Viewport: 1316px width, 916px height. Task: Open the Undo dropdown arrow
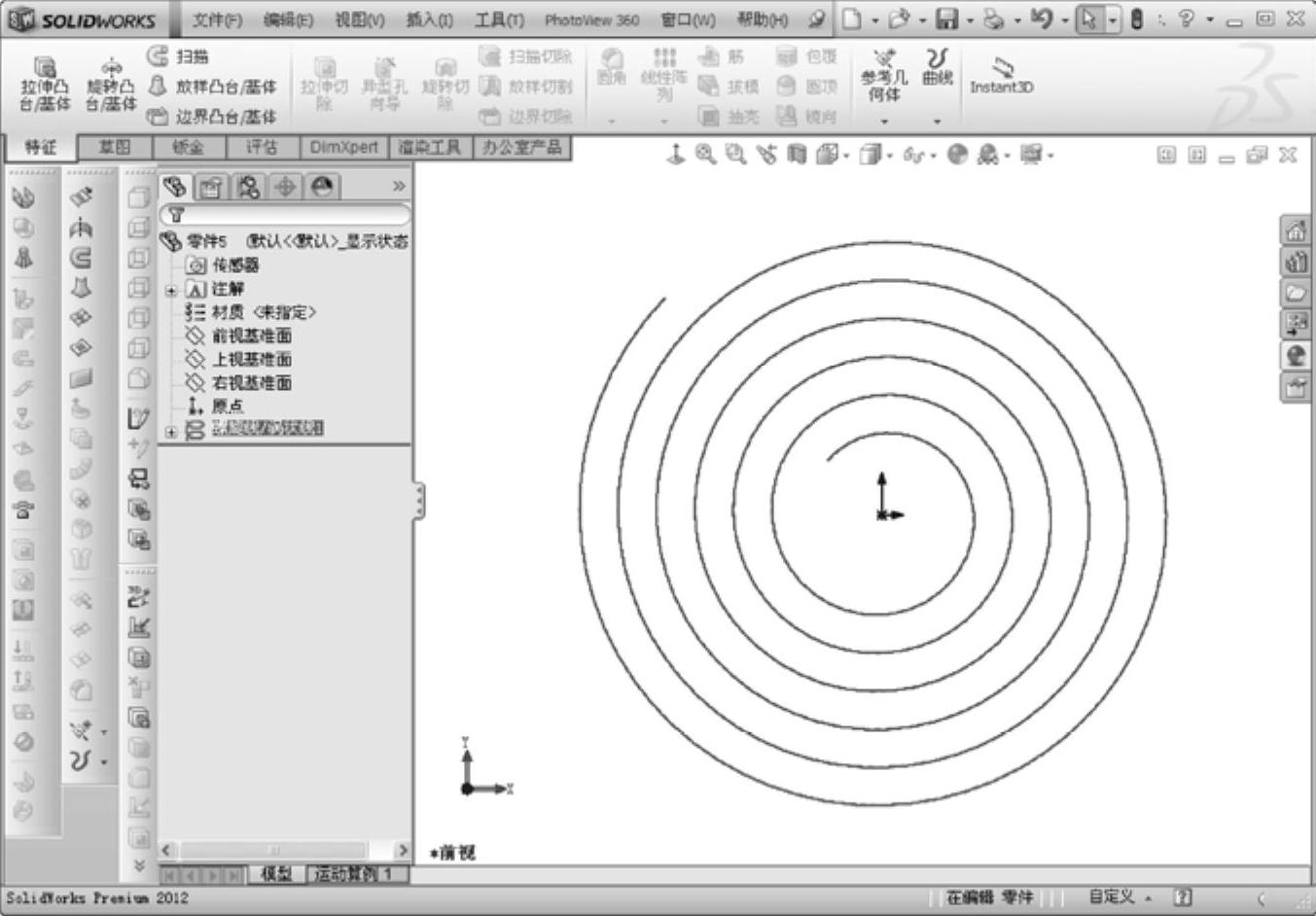[1064, 19]
